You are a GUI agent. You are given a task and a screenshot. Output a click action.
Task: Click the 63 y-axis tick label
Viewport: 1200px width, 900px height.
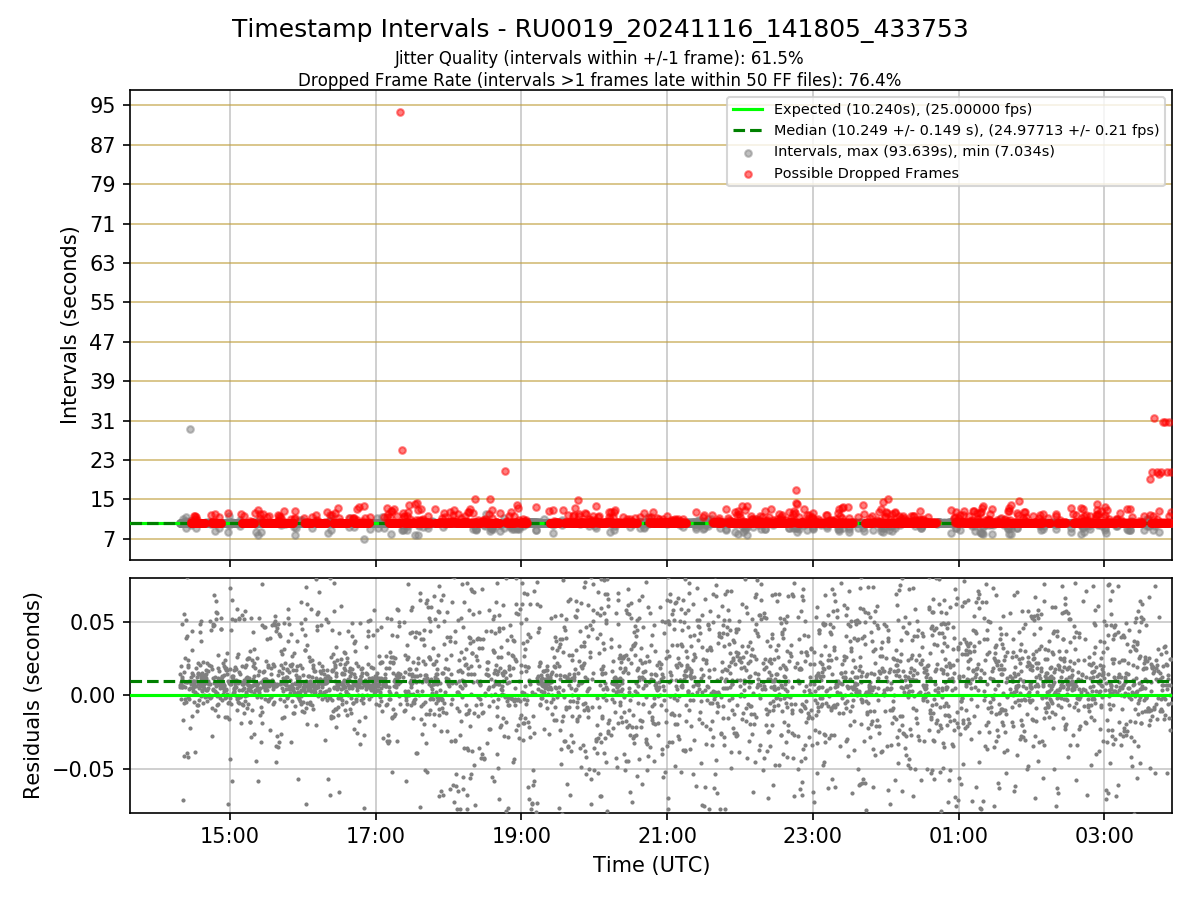click(x=104, y=263)
